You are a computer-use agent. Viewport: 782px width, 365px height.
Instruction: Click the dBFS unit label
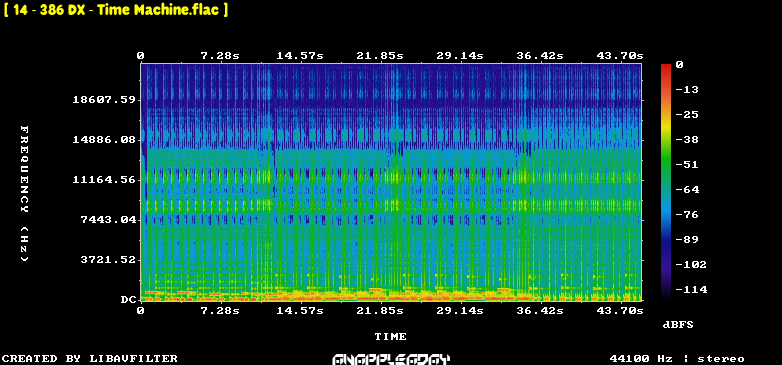point(678,325)
